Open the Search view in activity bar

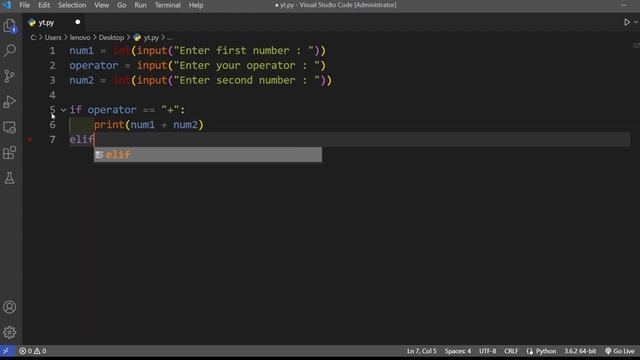coord(9,51)
